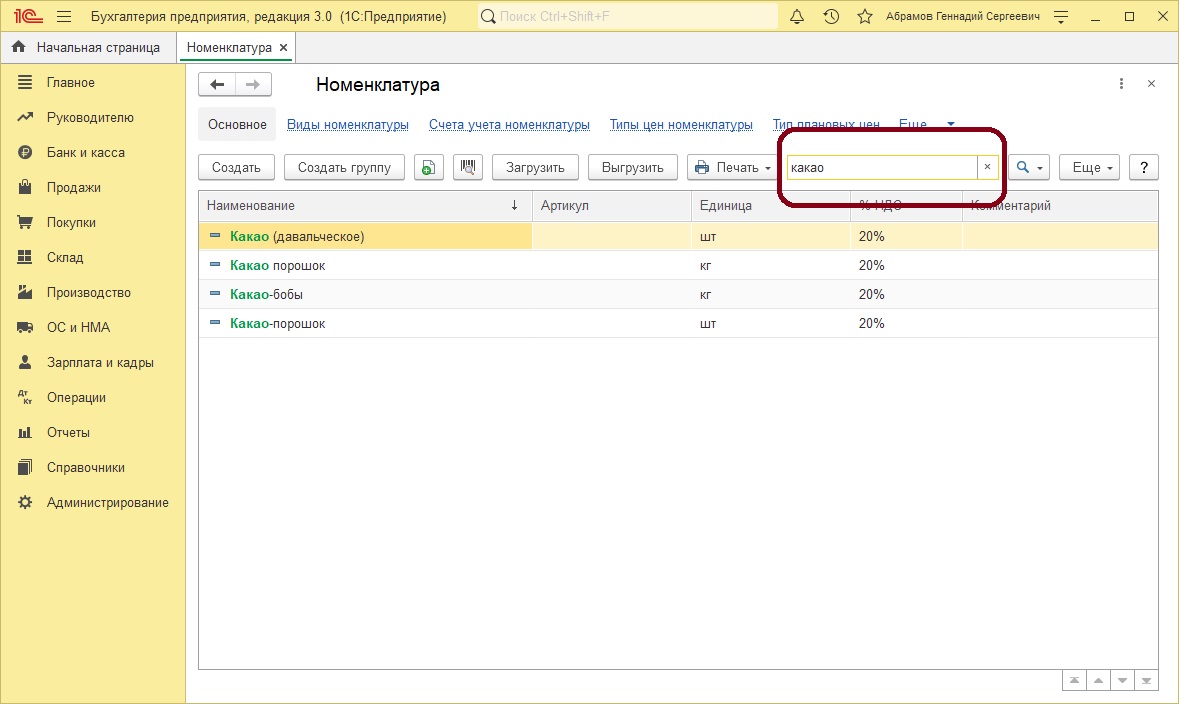Click the Загрузить button
This screenshot has height=704, width=1179.
[535, 167]
